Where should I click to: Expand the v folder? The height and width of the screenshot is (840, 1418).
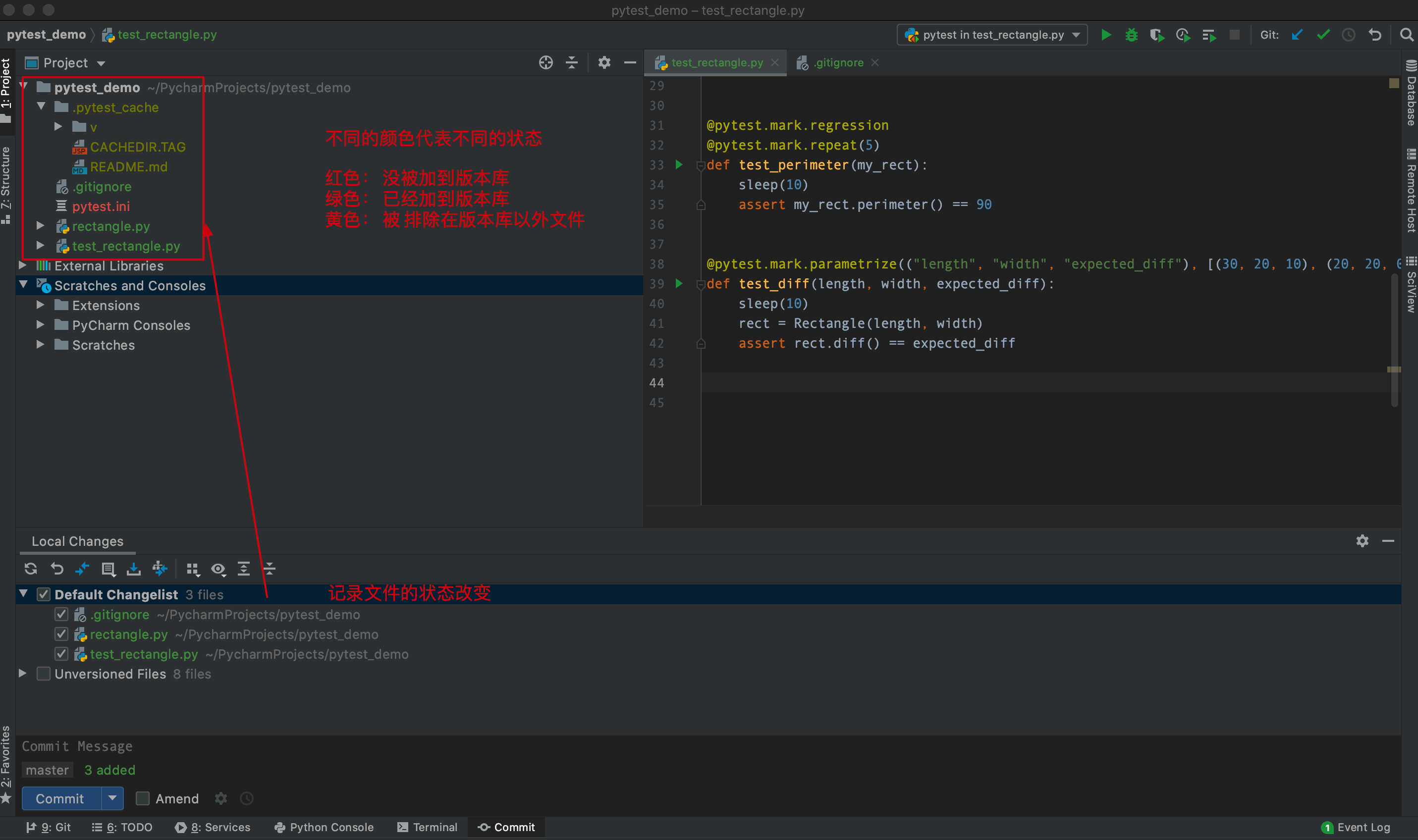tap(58, 126)
